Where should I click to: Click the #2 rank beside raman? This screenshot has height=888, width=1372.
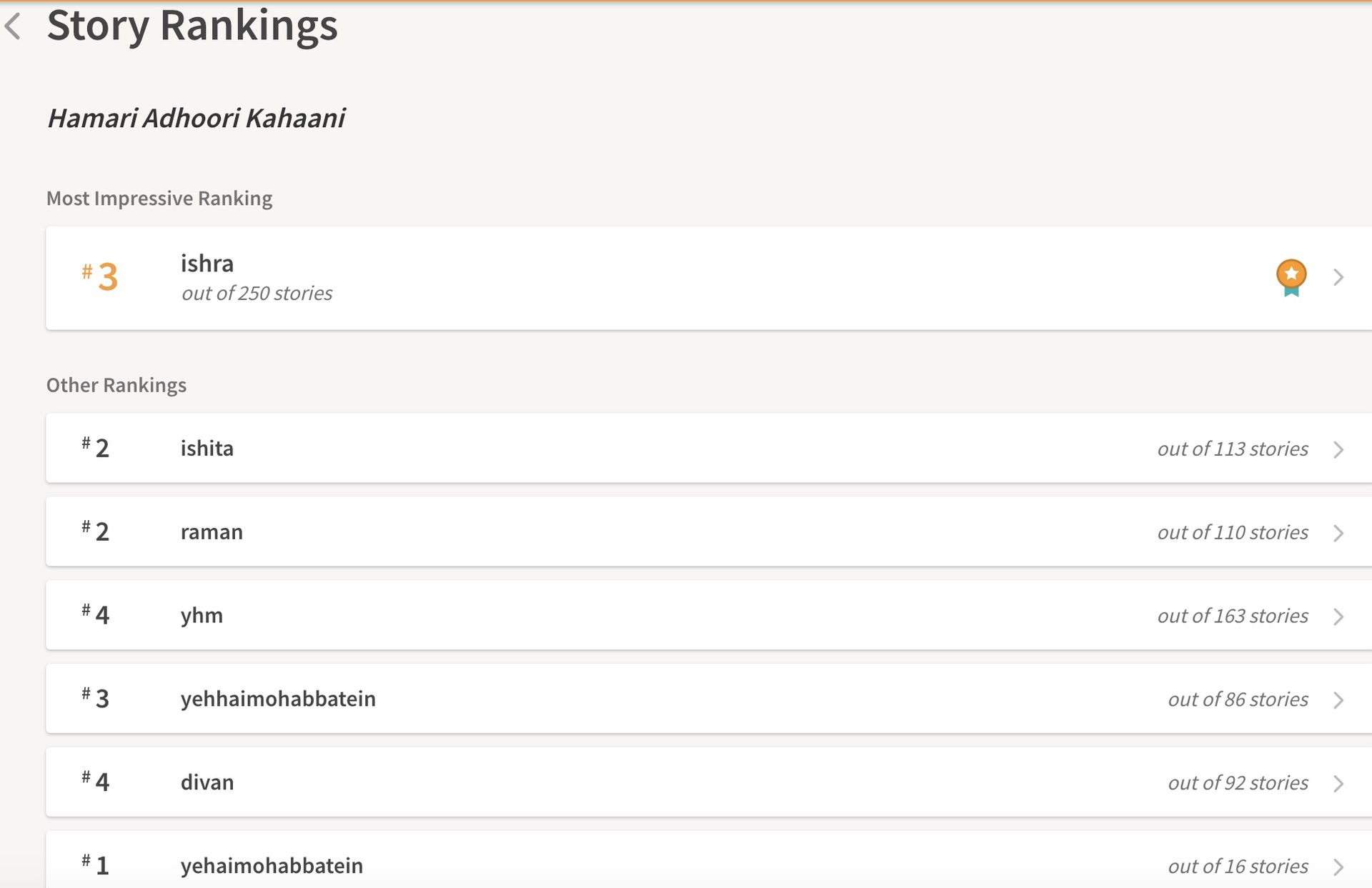pos(96,532)
